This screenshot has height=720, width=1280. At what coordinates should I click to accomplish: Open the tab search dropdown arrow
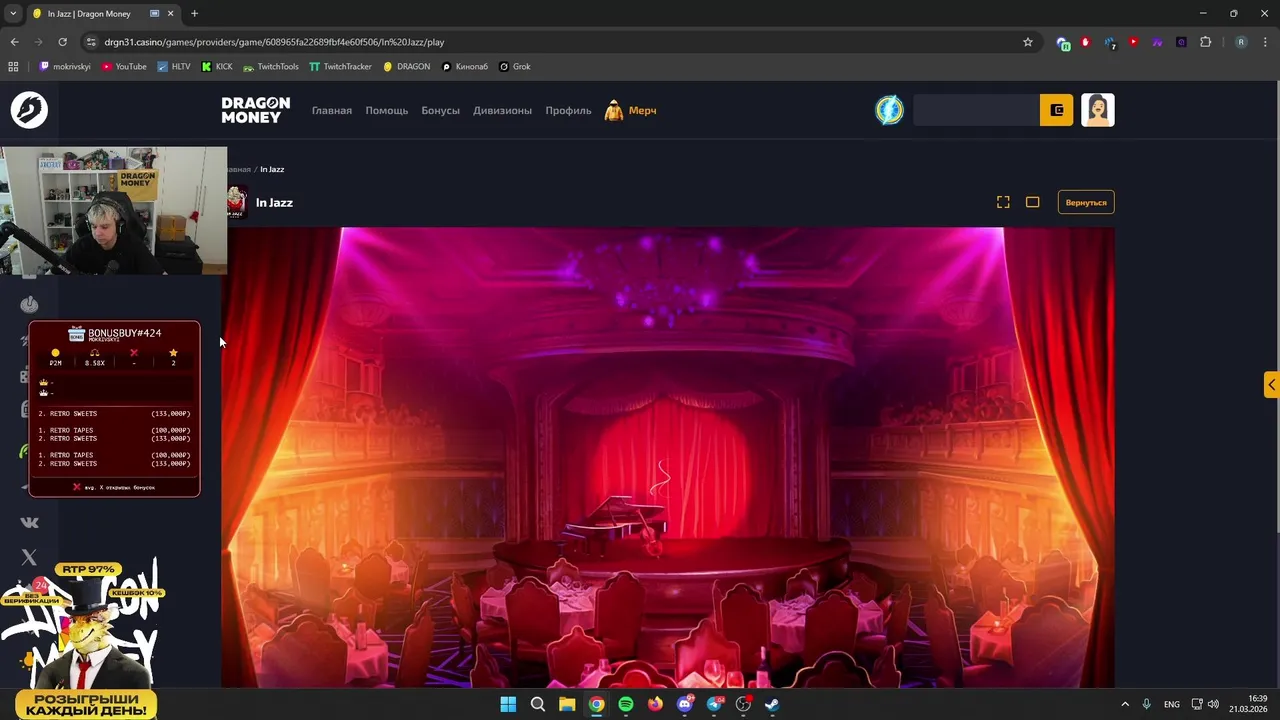click(x=13, y=14)
